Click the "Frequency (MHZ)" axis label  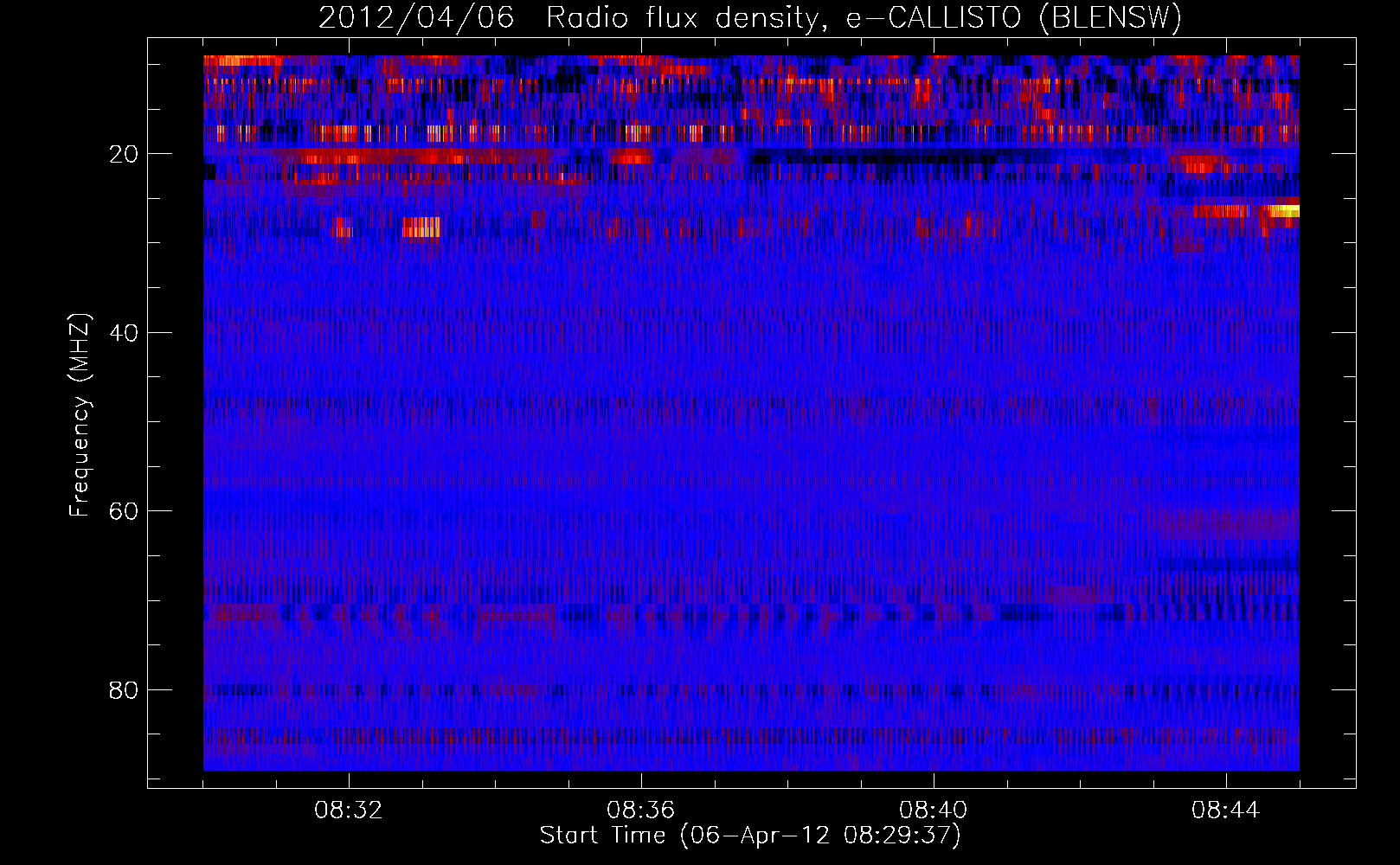pos(80,415)
